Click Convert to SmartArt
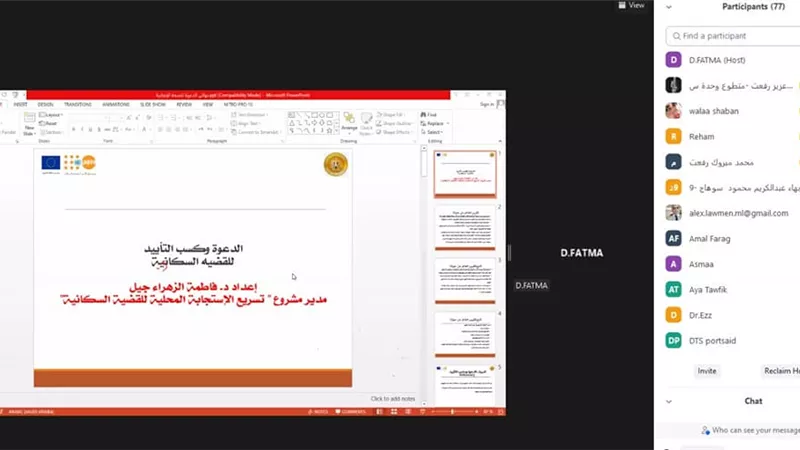 255,132
